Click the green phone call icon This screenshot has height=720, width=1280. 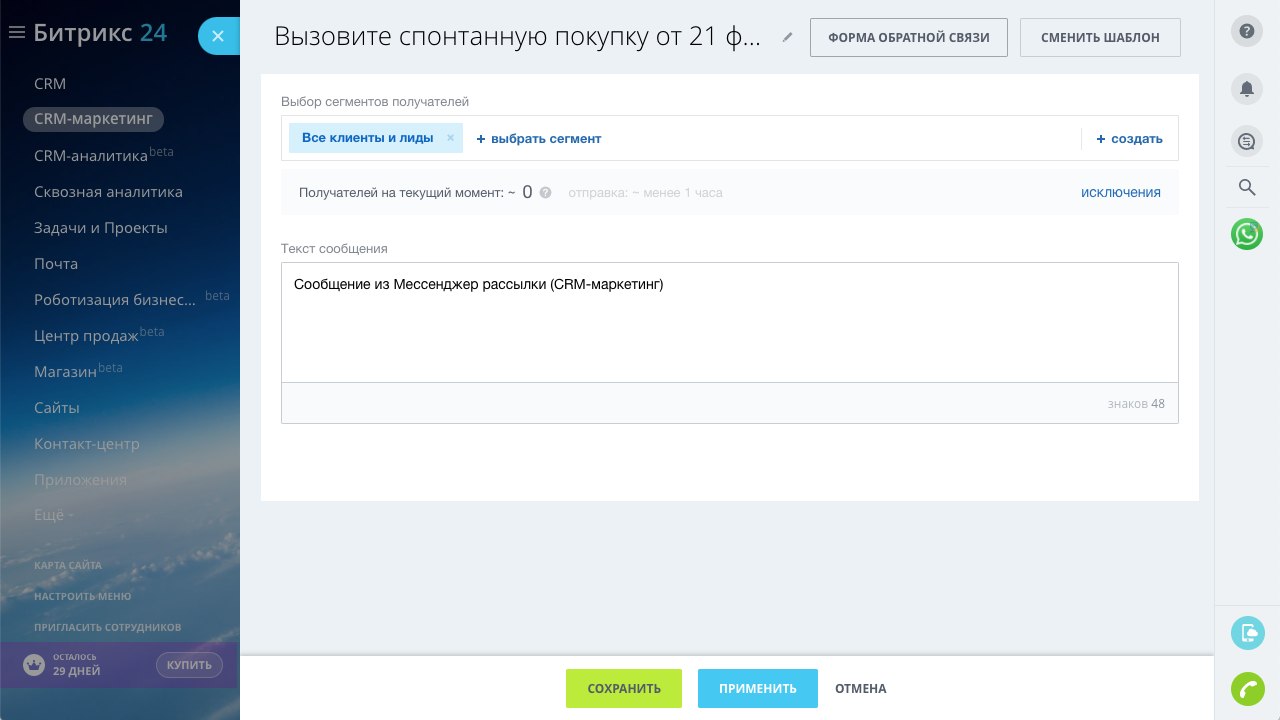point(1247,689)
